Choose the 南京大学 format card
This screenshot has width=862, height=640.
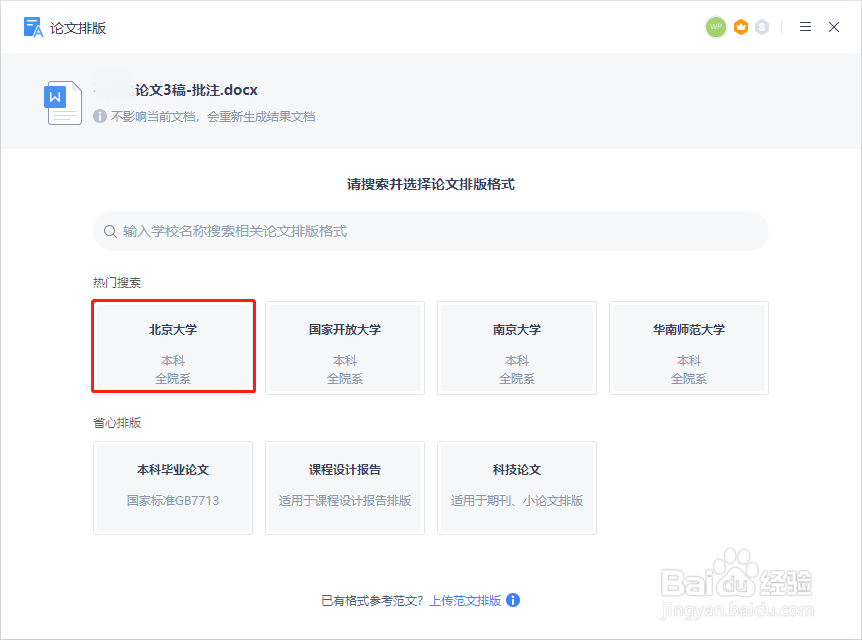click(517, 348)
